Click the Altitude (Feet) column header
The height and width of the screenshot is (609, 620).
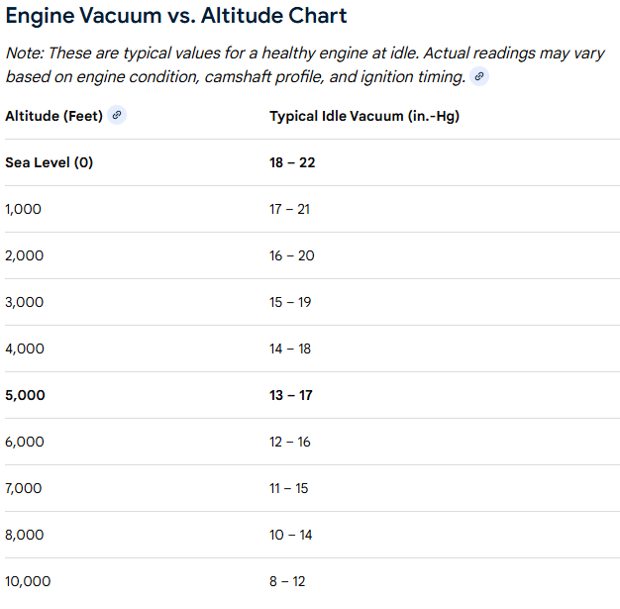point(54,116)
